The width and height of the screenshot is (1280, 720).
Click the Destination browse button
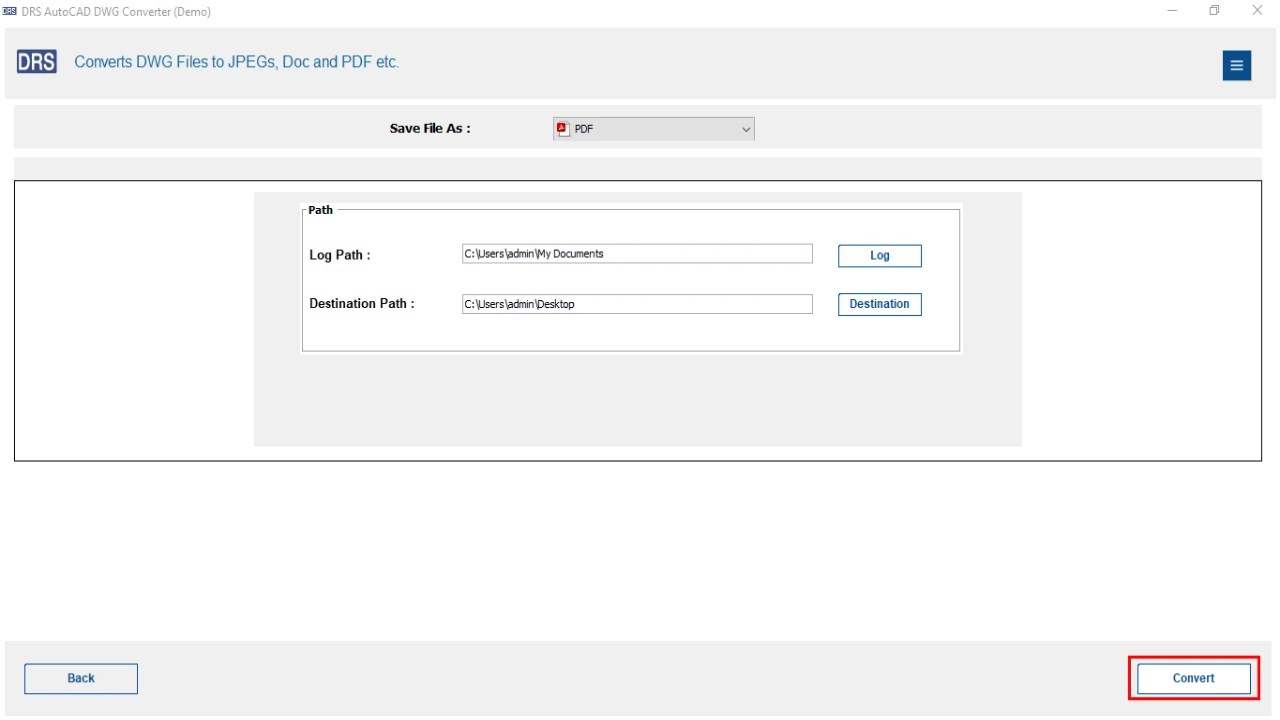[x=880, y=304]
